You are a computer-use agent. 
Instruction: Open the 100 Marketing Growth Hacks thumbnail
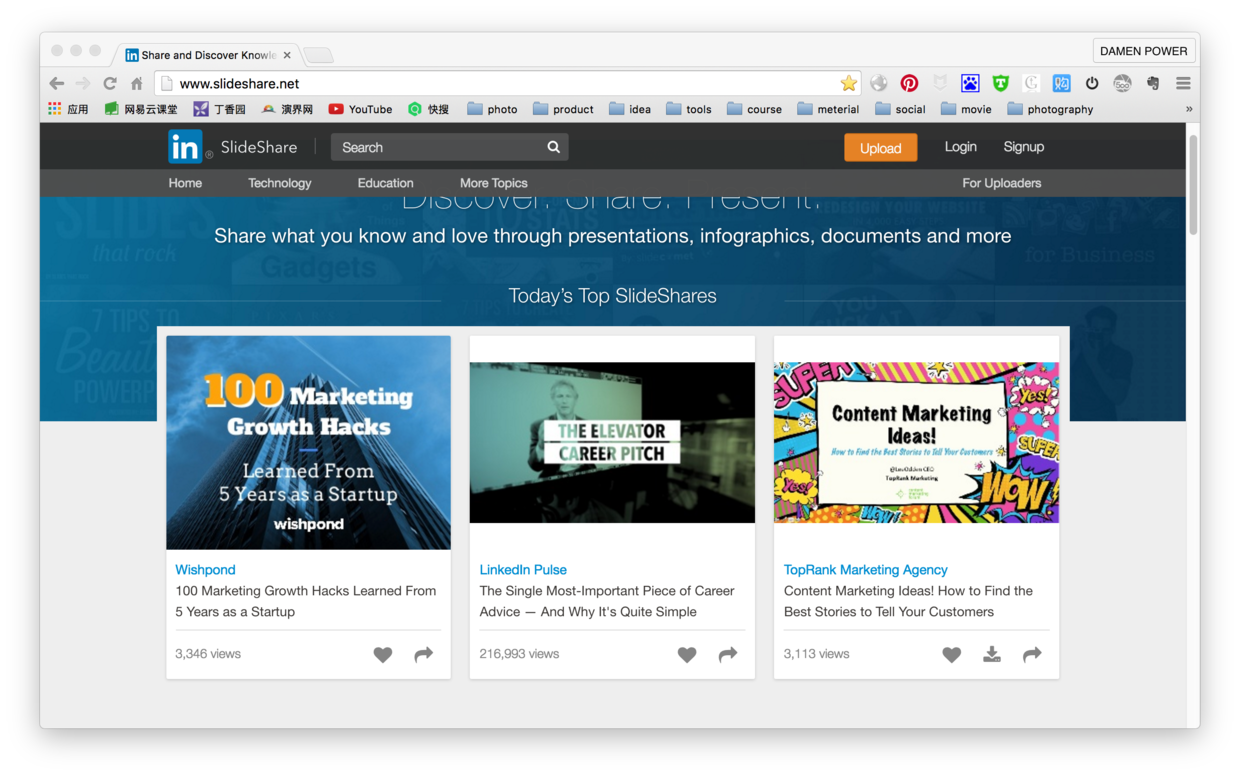(x=308, y=442)
